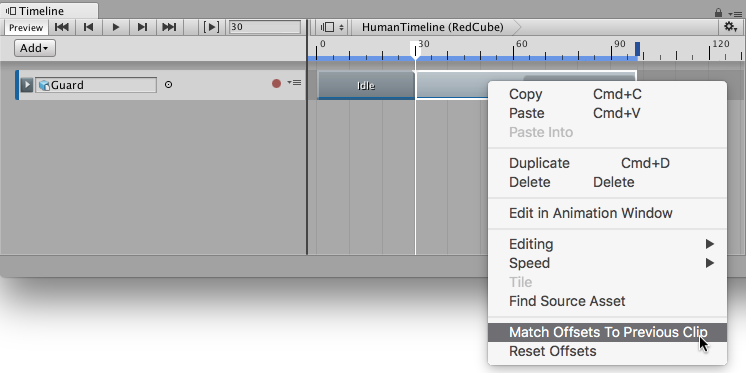This screenshot has width=746, height=373.
Task: Enable recording on the Guard track
Action: coord(276,84)
